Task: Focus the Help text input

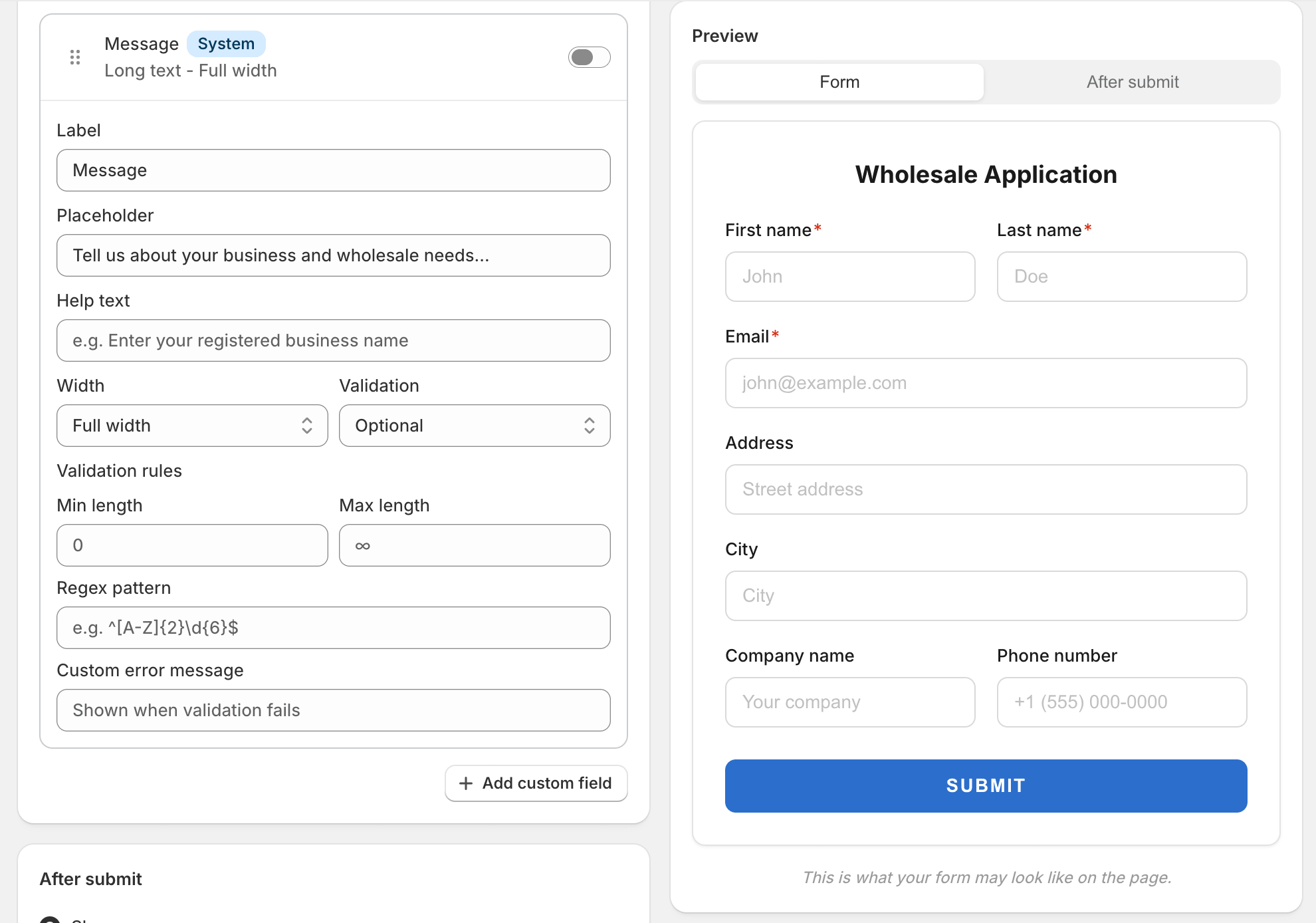Action: pyautogui.click(x=334, y=340)
